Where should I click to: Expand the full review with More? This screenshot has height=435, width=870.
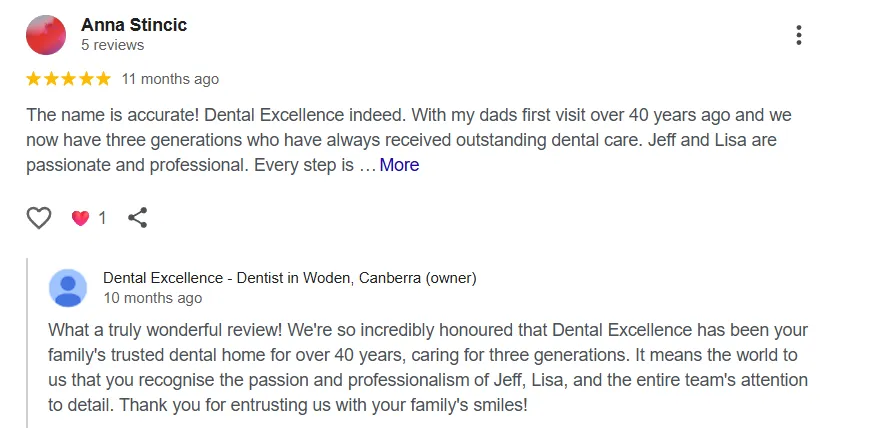click(399, 165)
